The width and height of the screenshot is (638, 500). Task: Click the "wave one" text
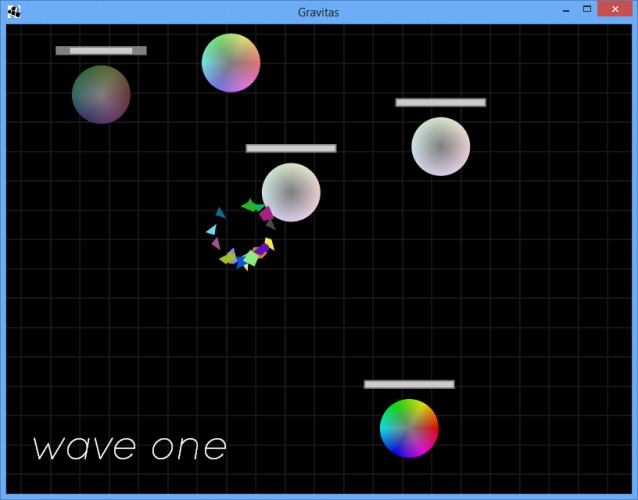129,448
